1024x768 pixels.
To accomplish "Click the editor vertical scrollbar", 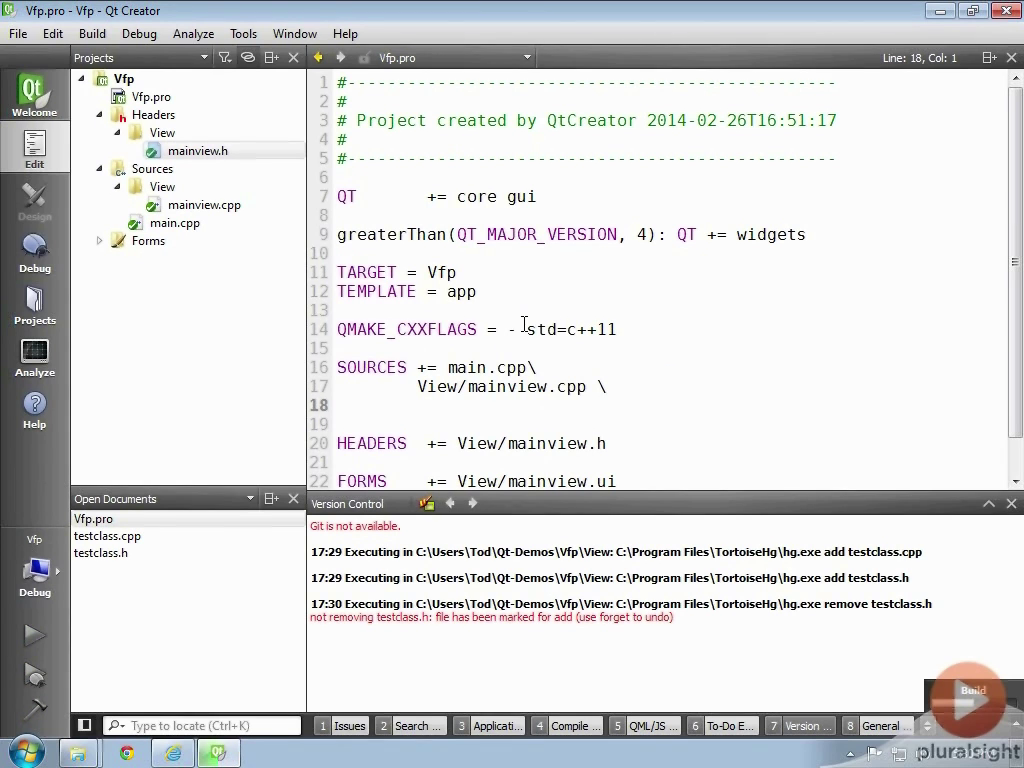I will point(1015,261).
